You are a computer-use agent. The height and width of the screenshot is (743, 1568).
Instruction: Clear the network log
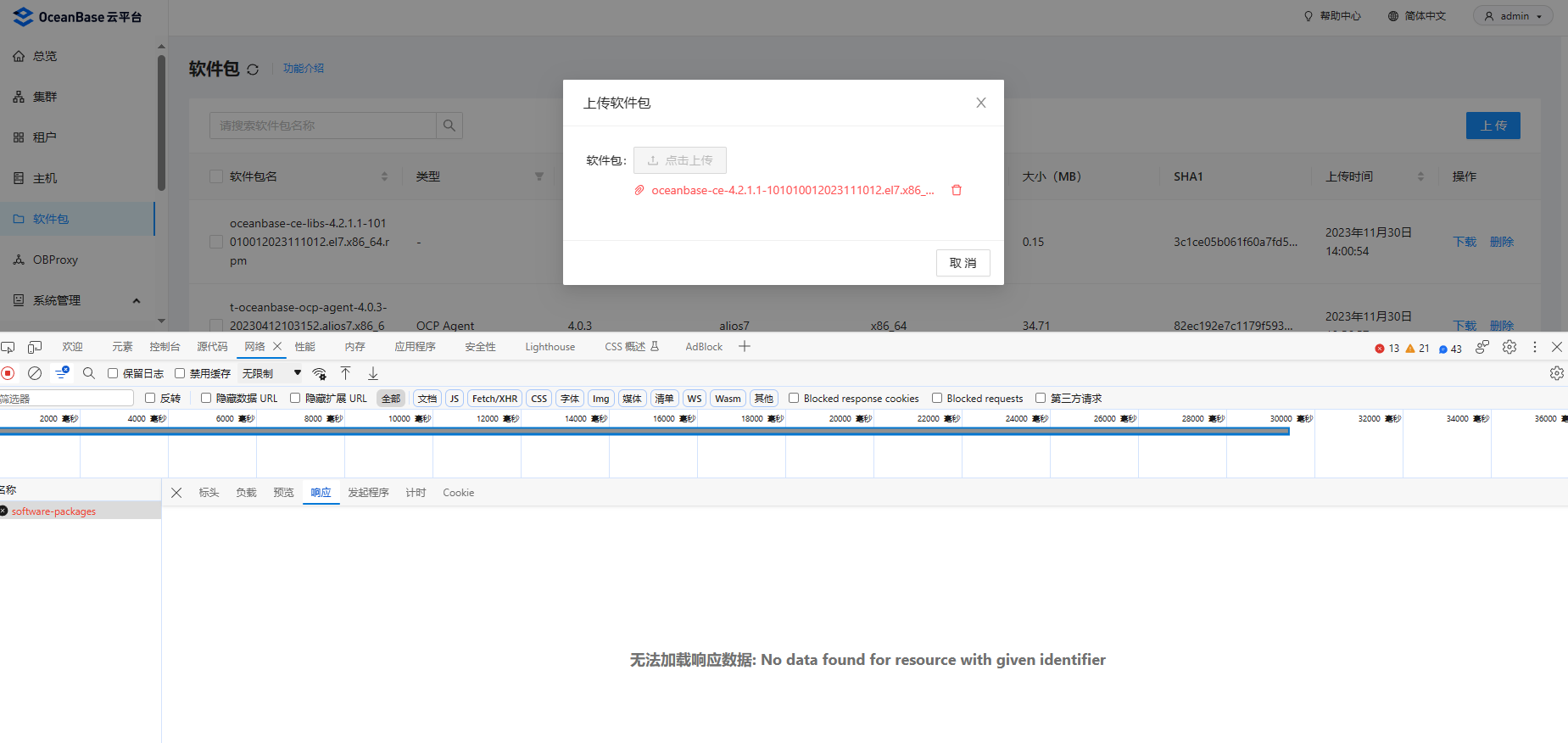35,373
